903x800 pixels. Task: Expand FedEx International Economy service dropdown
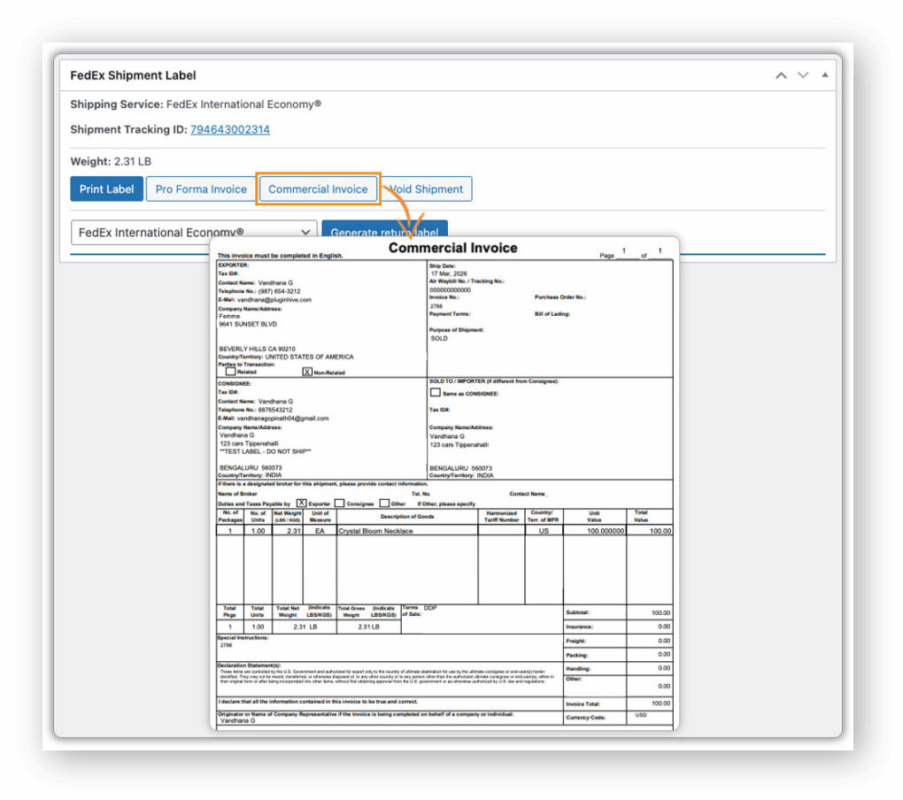click(194, 232)
